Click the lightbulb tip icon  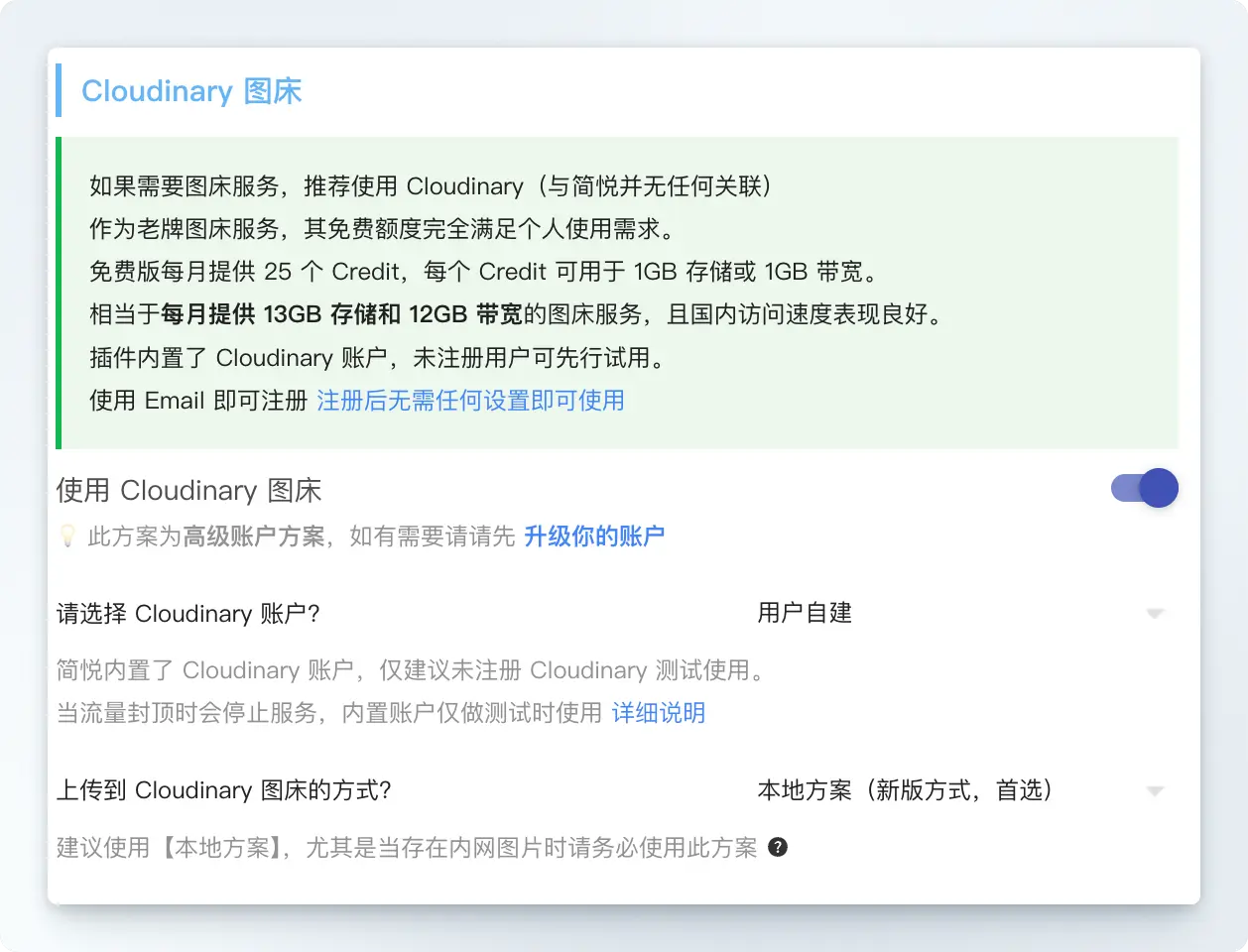click(x=67, y=536)
